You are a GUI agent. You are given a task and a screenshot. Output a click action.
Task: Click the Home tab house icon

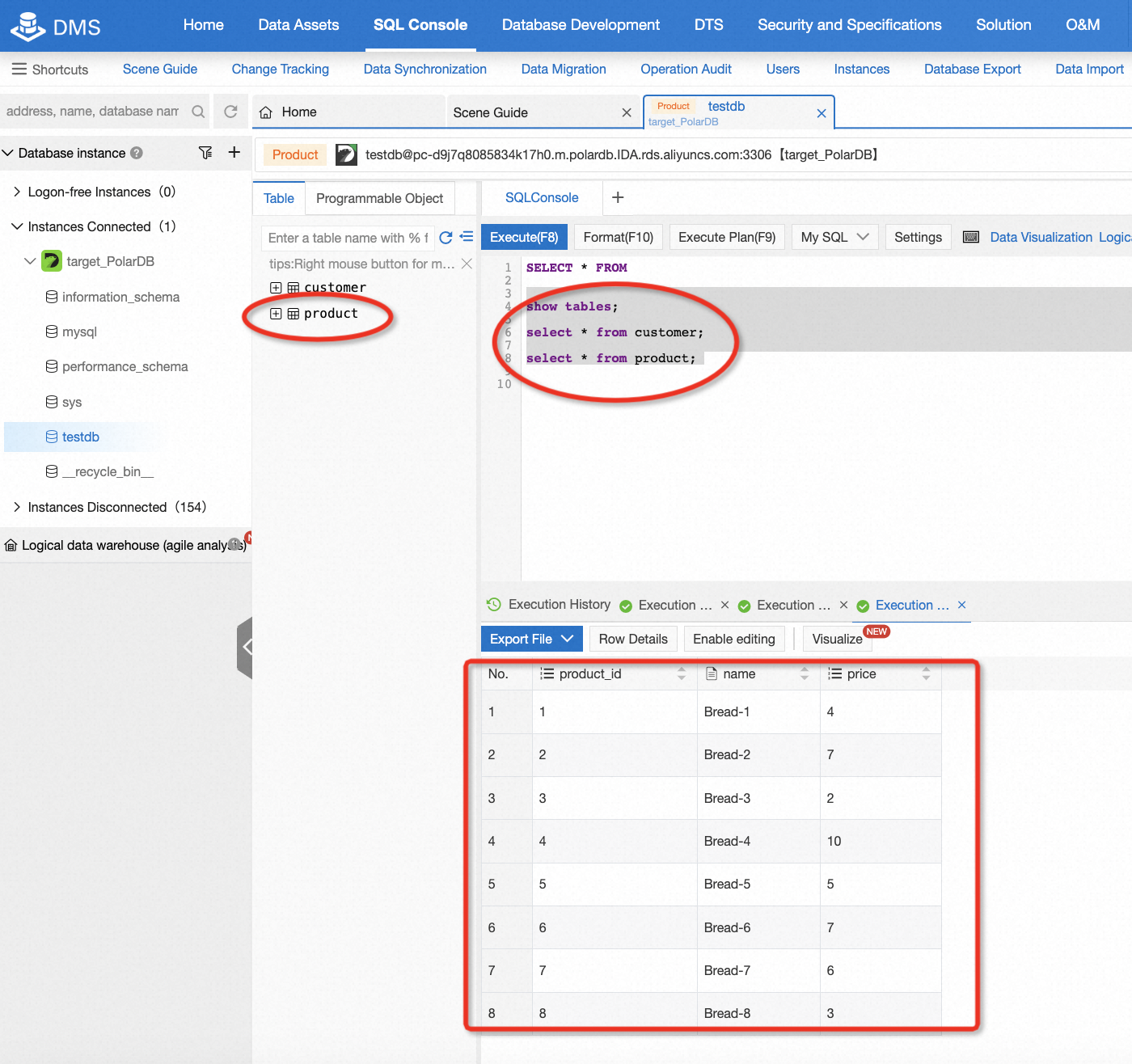[266, 112]
